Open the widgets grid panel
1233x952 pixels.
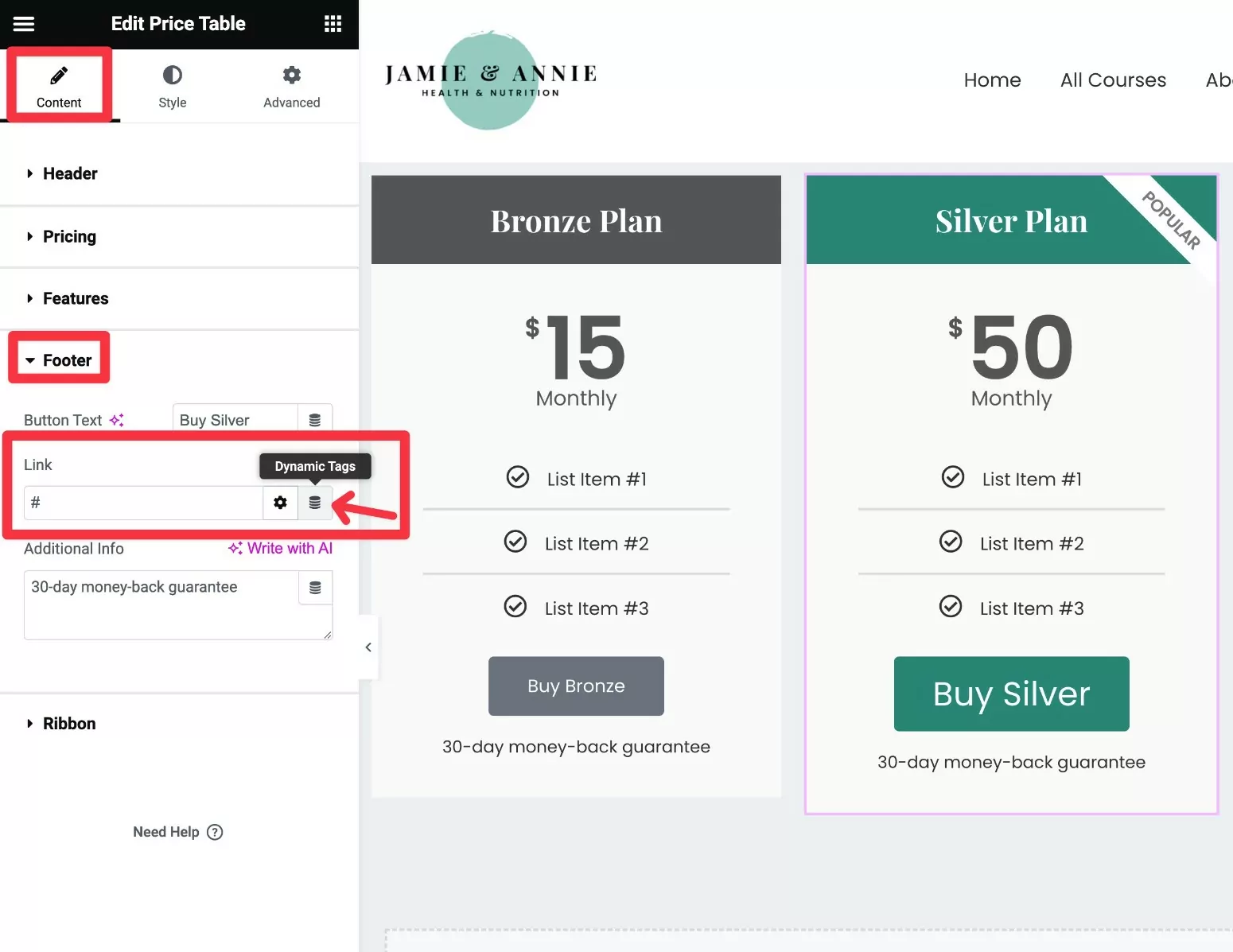pyautogui.click(x=333, y=24)
